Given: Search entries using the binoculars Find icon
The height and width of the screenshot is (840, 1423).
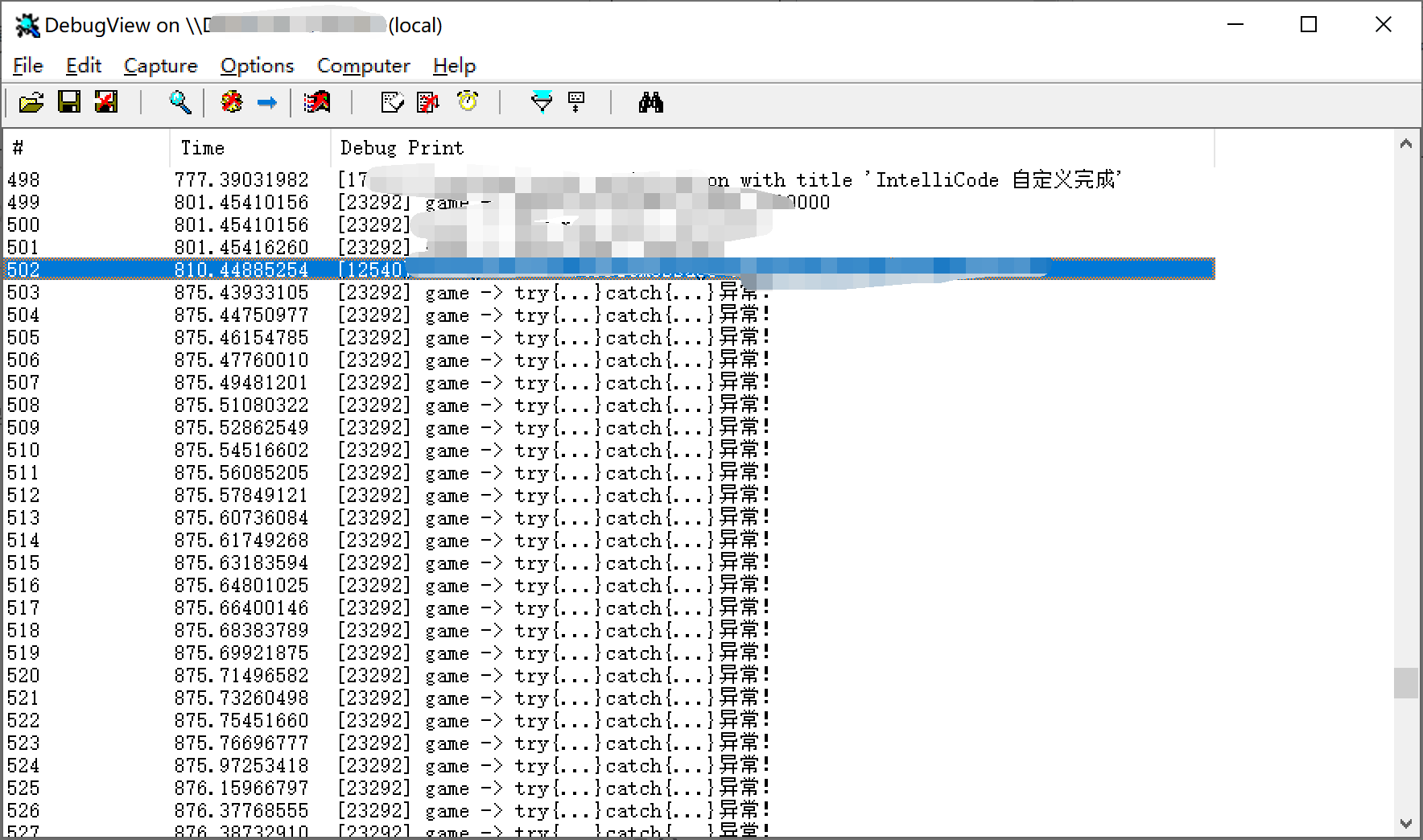Looking at the screenshot, I should [652, 102].
